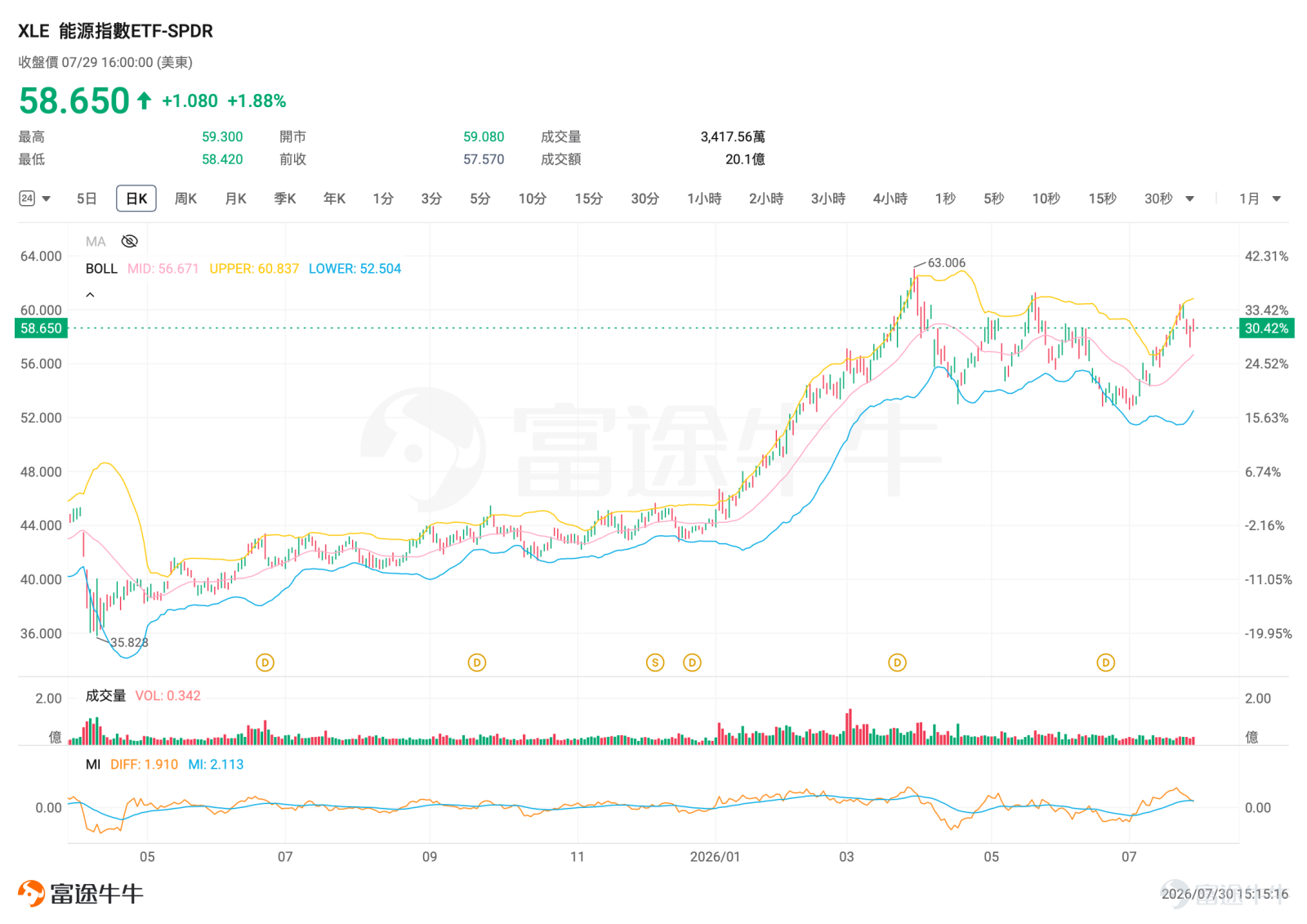Screen dimensions: 1307x924
Task: Open the dropdown arrow next to the 24 icon
Action: (x=47, y=199)
